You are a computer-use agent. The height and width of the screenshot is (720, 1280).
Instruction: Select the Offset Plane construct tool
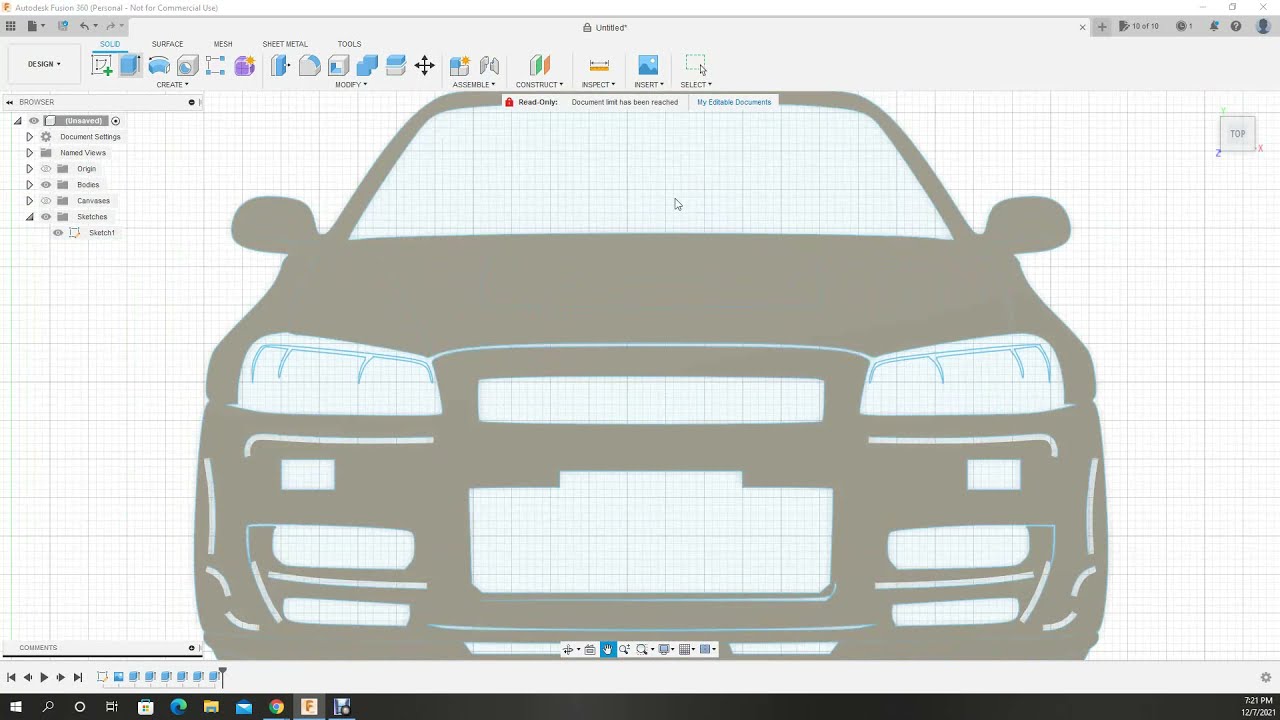pyautogui.click(x=539, y=66)
